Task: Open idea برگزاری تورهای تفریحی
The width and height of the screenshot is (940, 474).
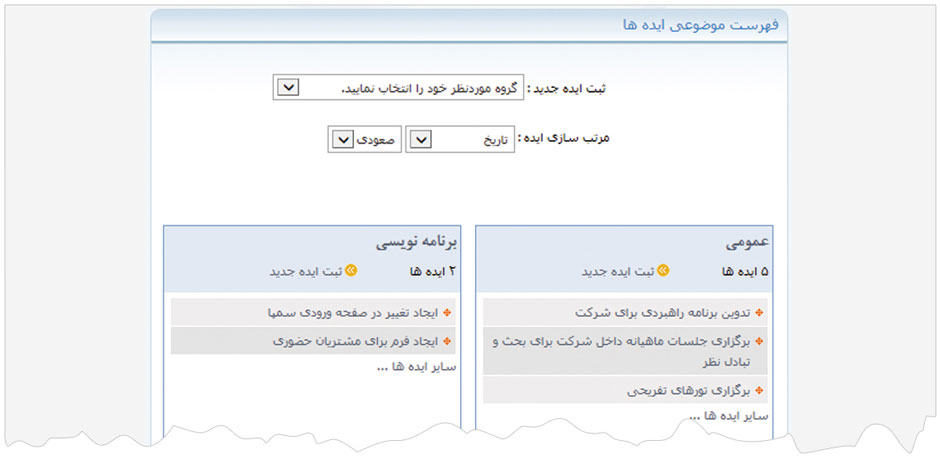Action: click(688, 390)
